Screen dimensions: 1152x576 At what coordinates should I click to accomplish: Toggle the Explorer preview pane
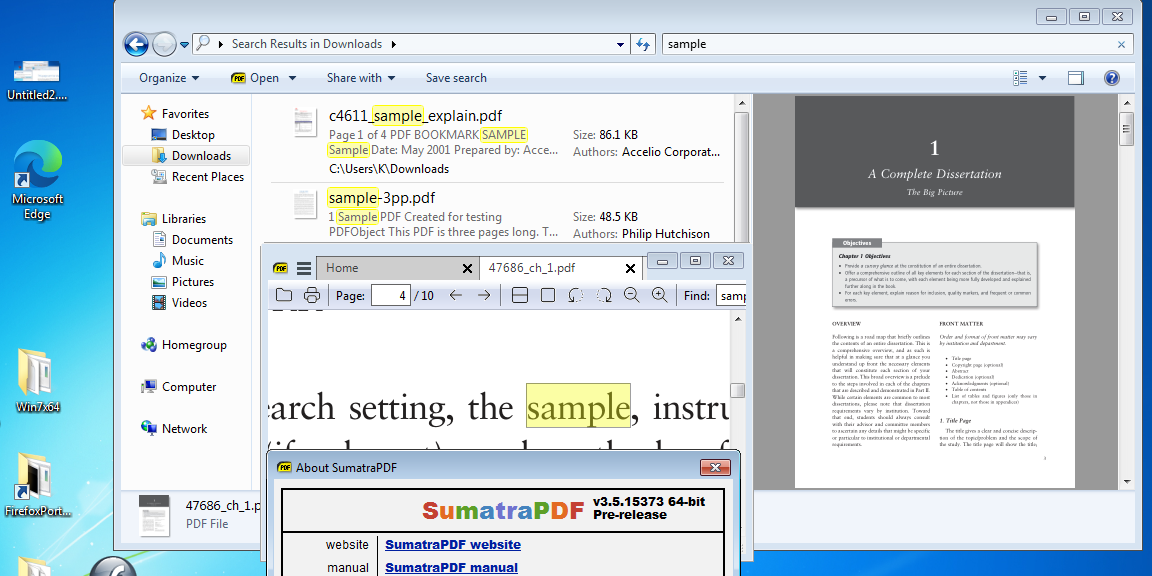(1075, 78)
